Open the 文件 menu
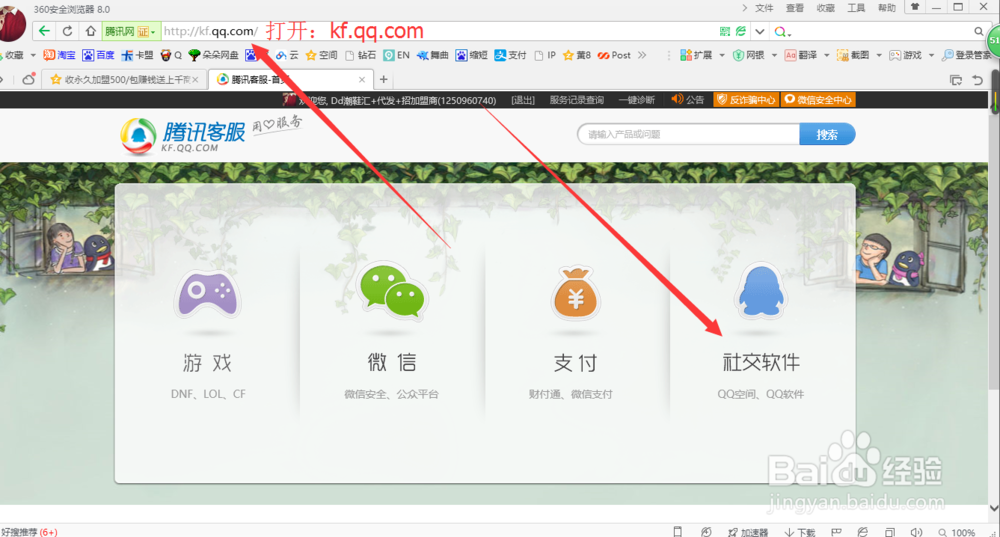 [764, 8]
